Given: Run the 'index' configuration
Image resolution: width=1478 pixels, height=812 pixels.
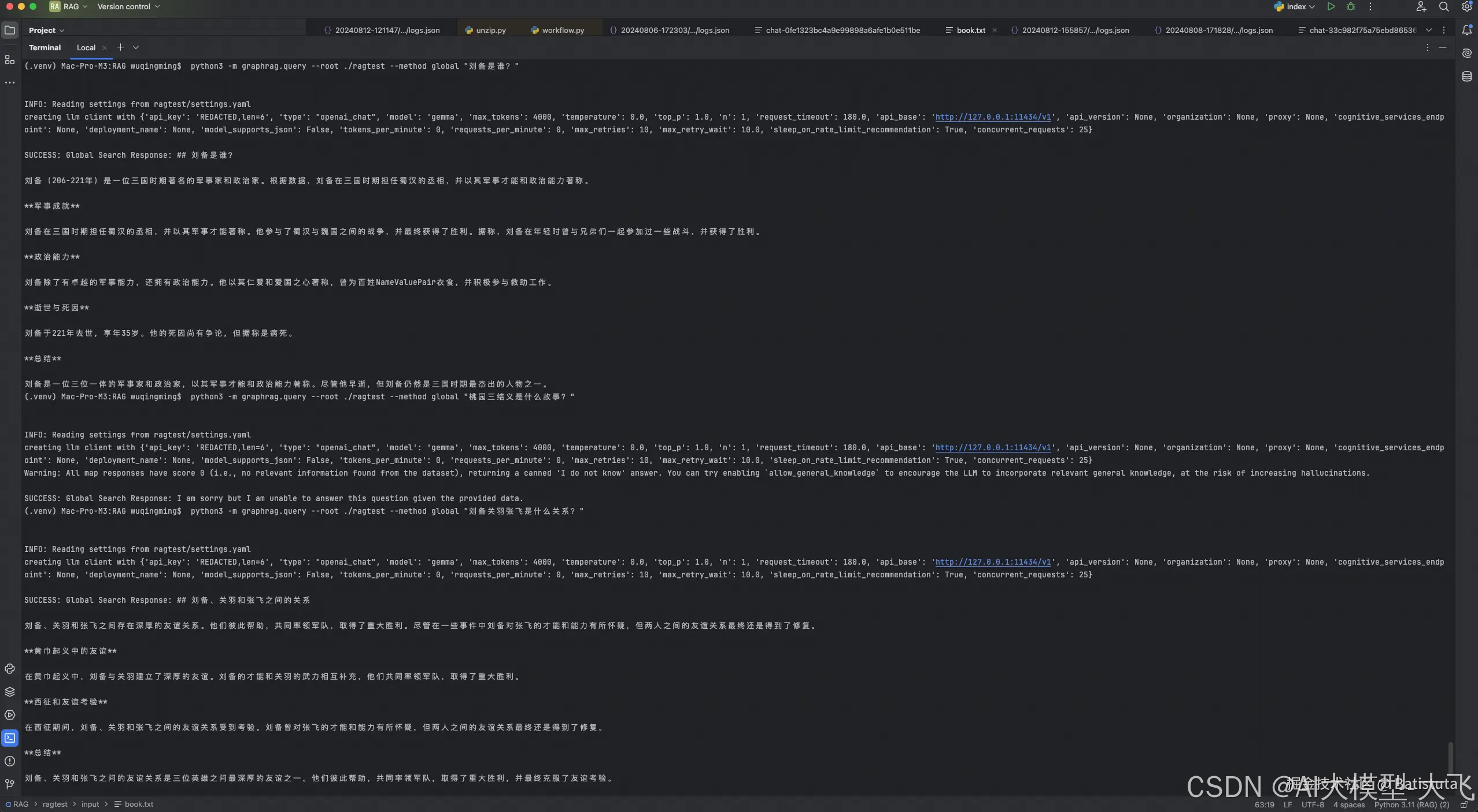Looking at the screenshot, I should click(1331, 6).
